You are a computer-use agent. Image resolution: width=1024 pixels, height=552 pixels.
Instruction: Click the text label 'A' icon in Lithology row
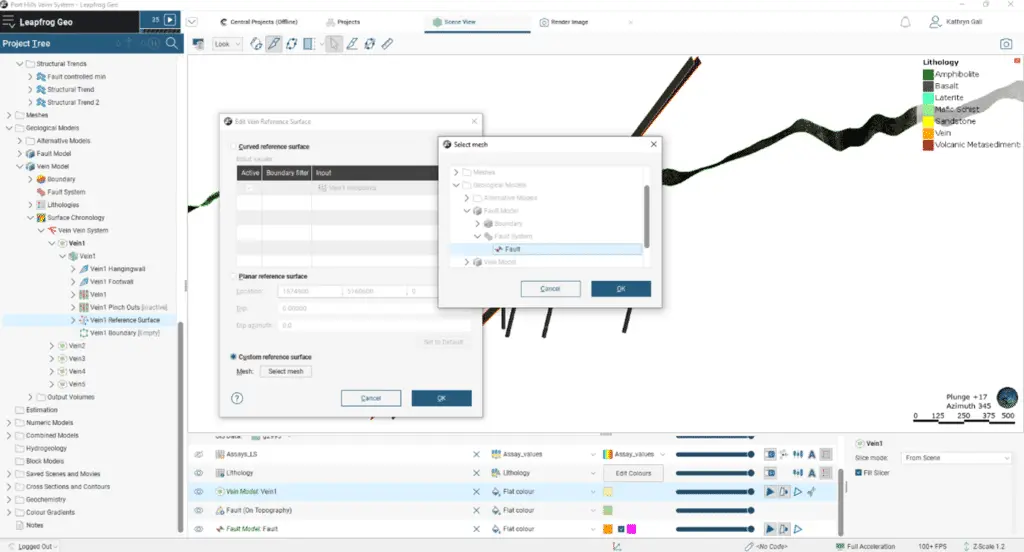click(x=812, y=473)
